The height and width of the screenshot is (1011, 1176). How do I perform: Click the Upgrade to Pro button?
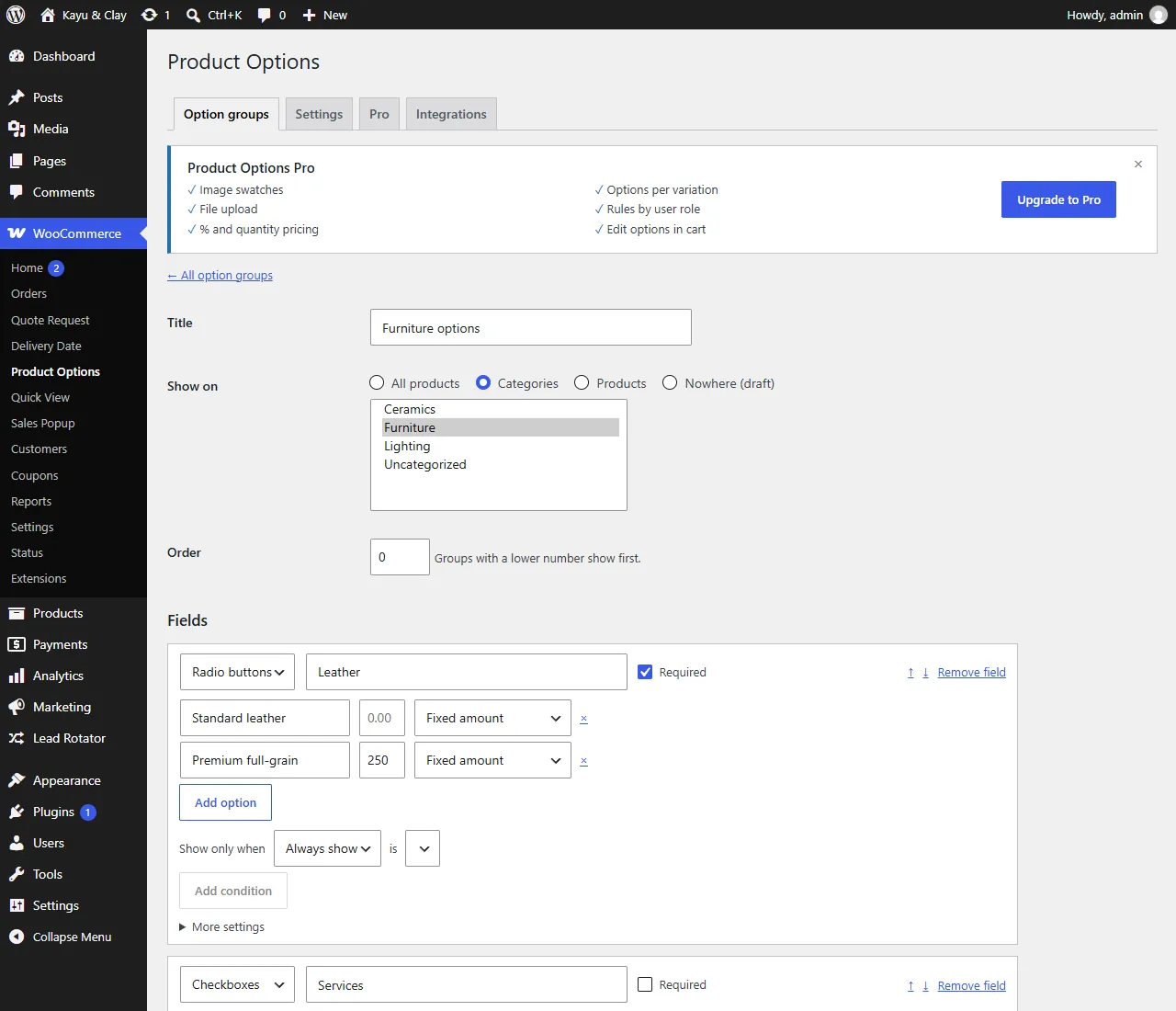click(x=1058, y=199)
